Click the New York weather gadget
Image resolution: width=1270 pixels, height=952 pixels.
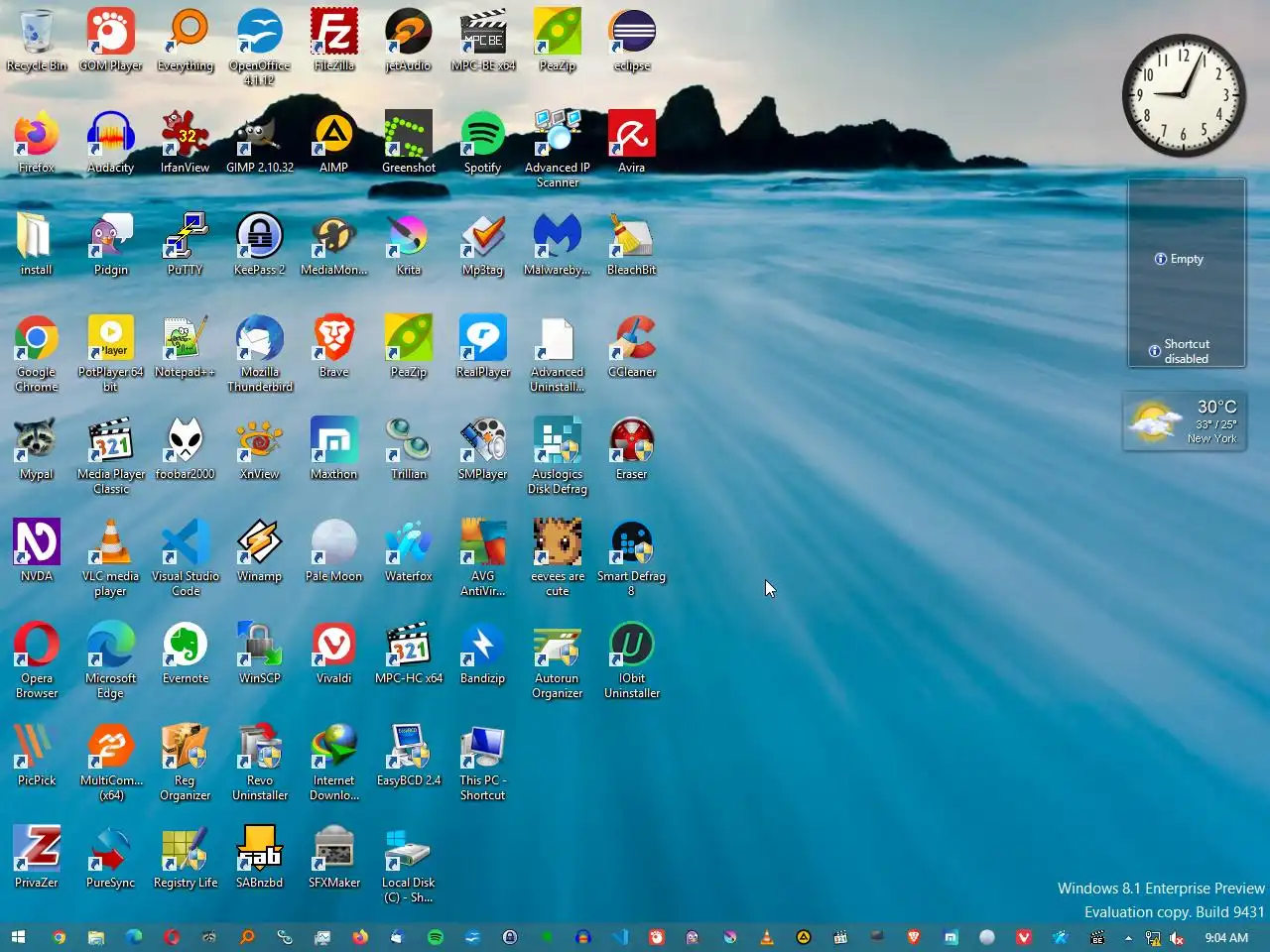pos(1185,421)
